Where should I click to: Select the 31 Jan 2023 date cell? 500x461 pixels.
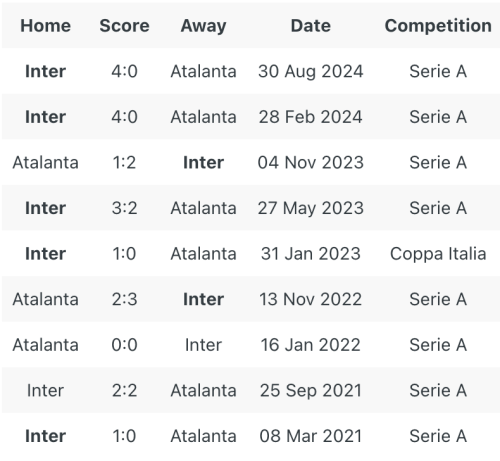point(311,254)
